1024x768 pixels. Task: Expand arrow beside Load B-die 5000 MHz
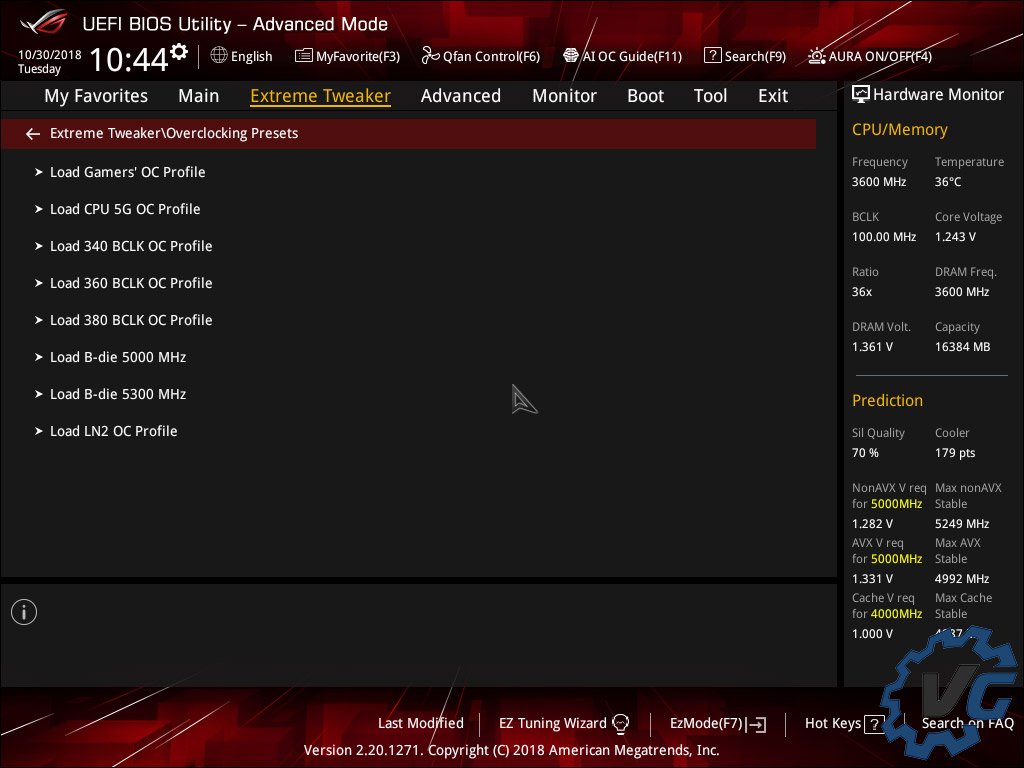click(39, 357)
